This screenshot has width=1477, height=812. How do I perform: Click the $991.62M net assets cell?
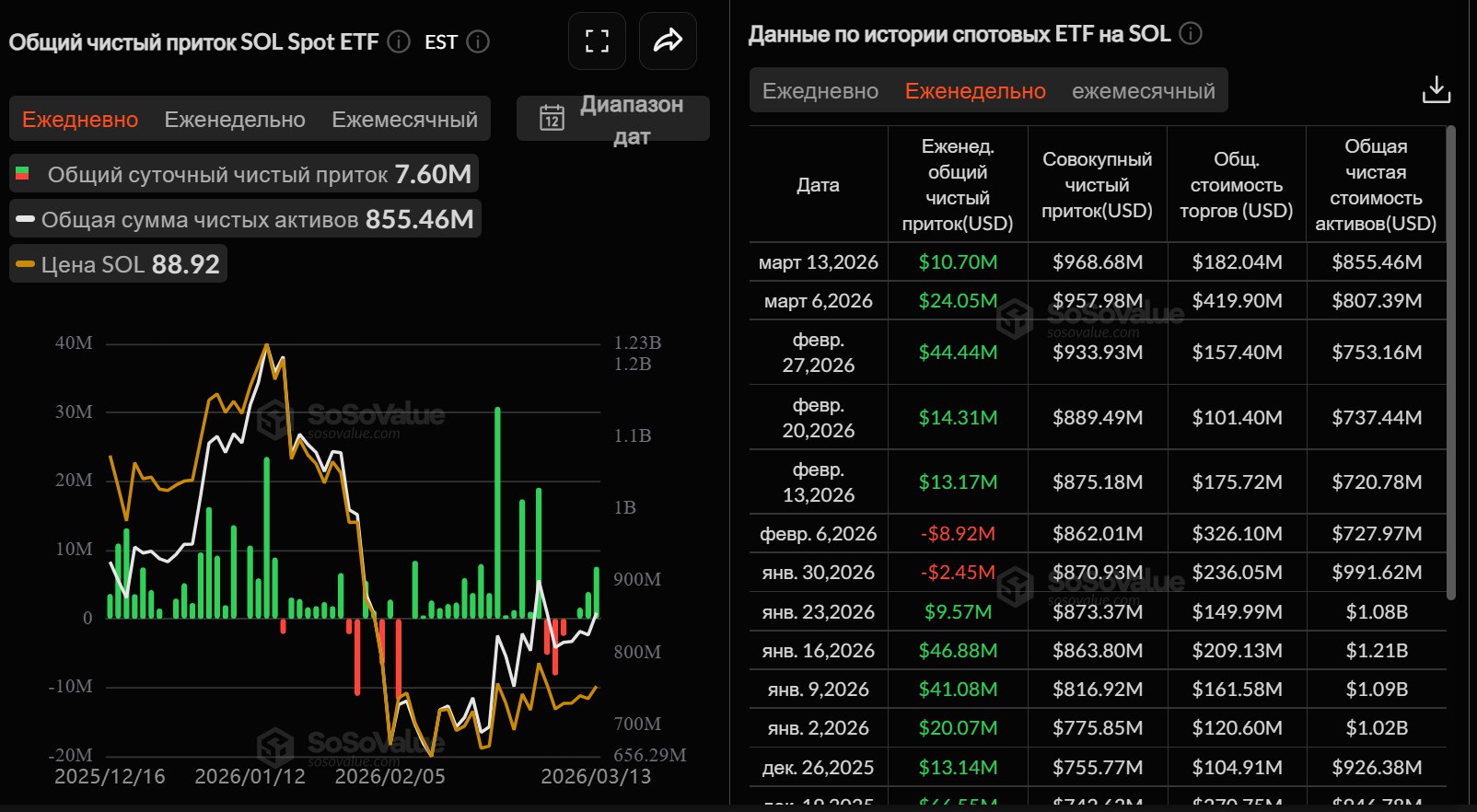[1377, 573]
